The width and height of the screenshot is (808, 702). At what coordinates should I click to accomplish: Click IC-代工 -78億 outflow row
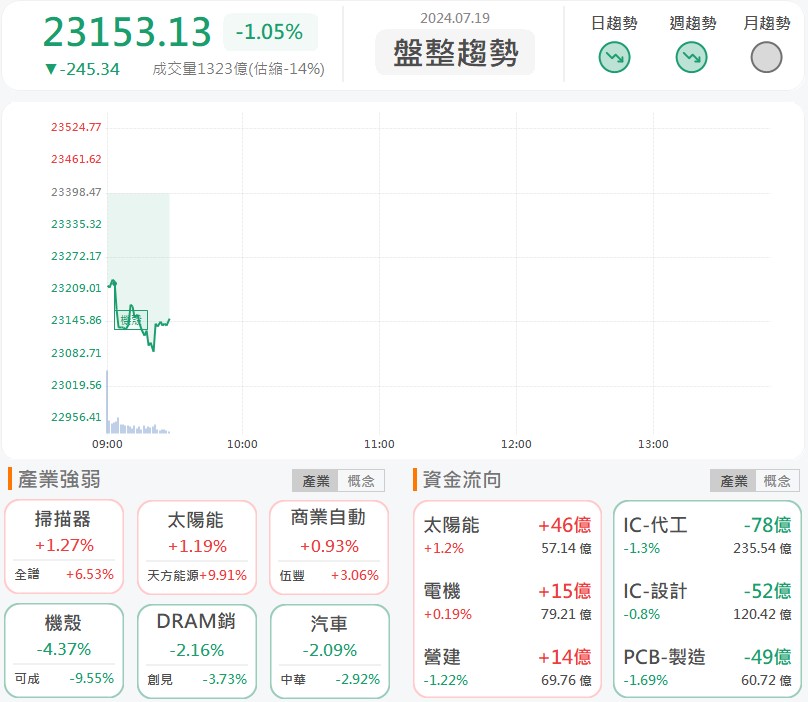point(707,536)
